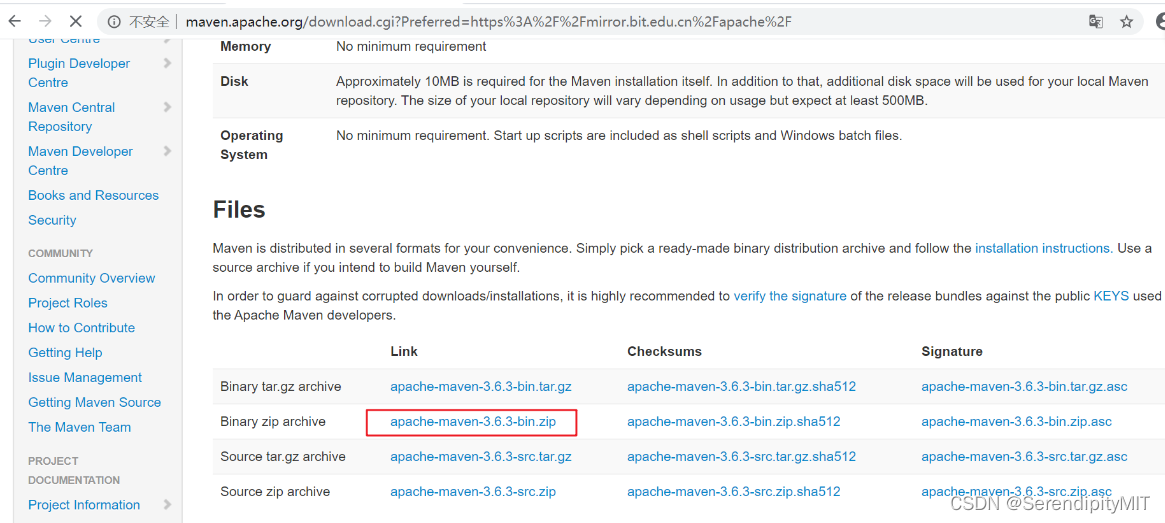Open Community Overview
This screenshot has height=523, width=1165.
[x=91, y=278]
